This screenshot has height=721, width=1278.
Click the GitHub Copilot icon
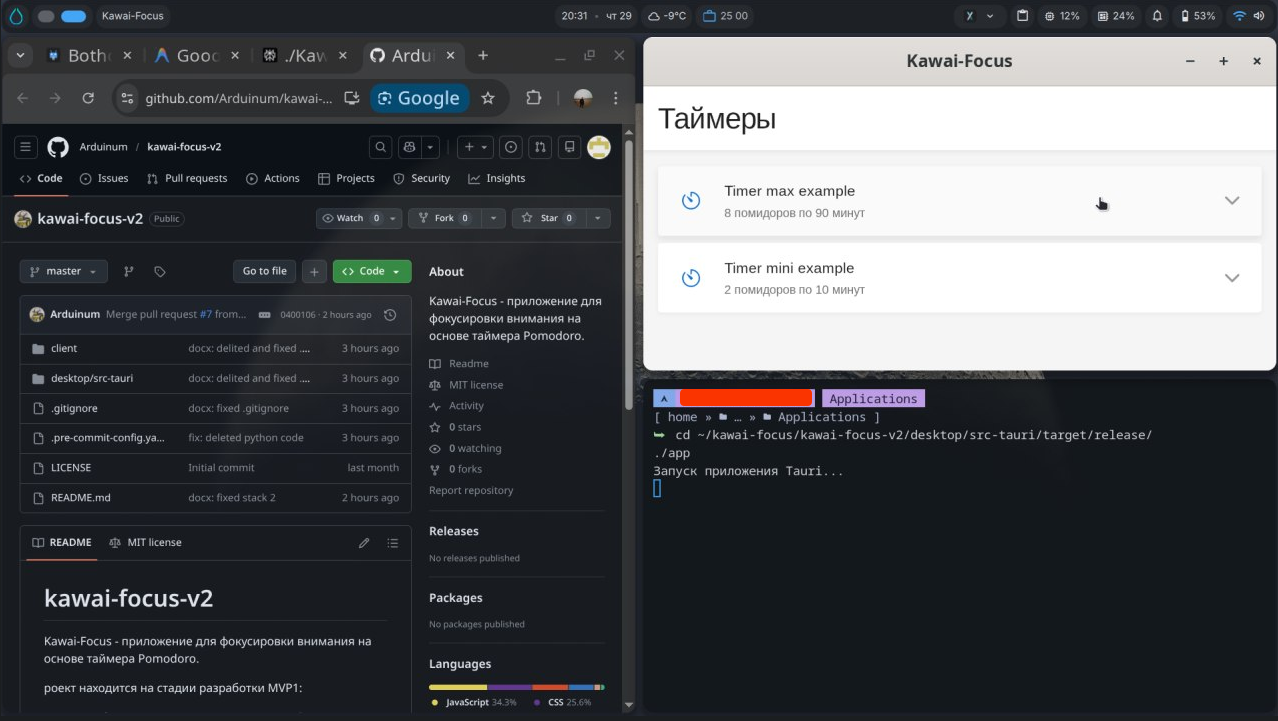[409, 147]
